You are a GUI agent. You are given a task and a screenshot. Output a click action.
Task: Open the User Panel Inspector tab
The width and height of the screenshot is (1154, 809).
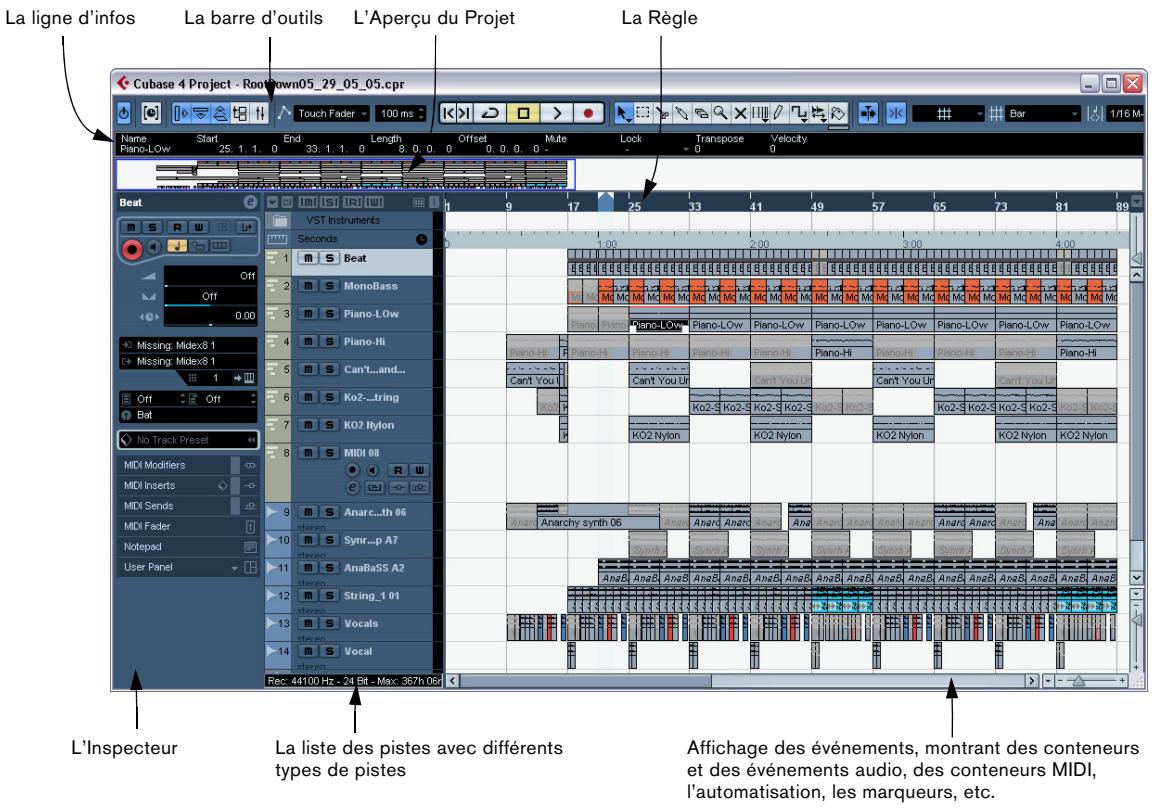188,567
